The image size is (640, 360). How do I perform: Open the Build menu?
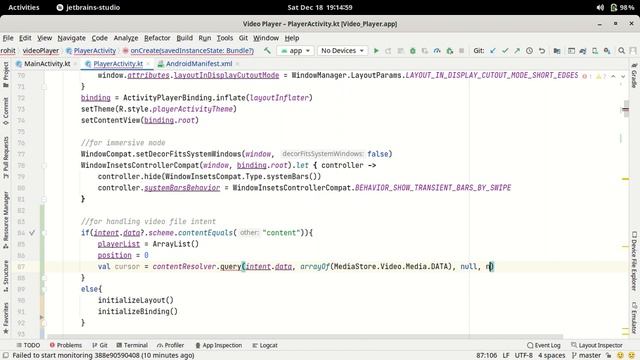click(184, 38)
